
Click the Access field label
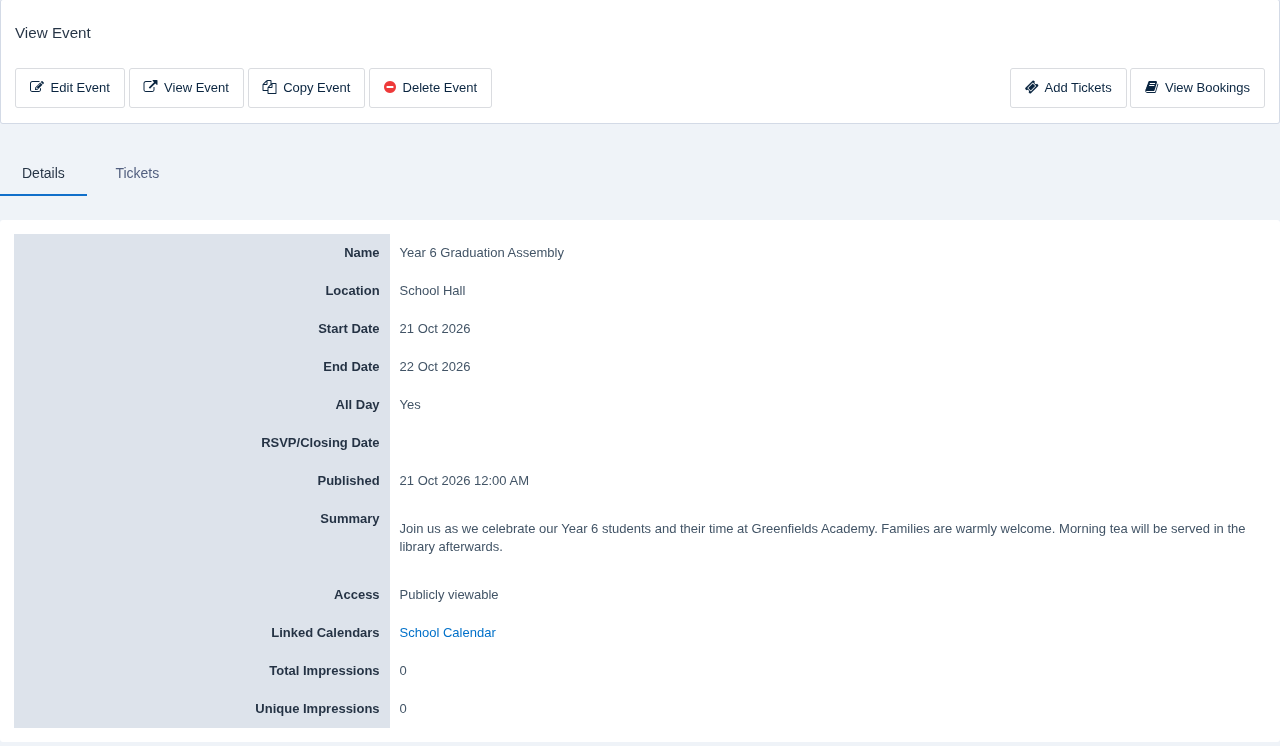[x=357, y=595]
